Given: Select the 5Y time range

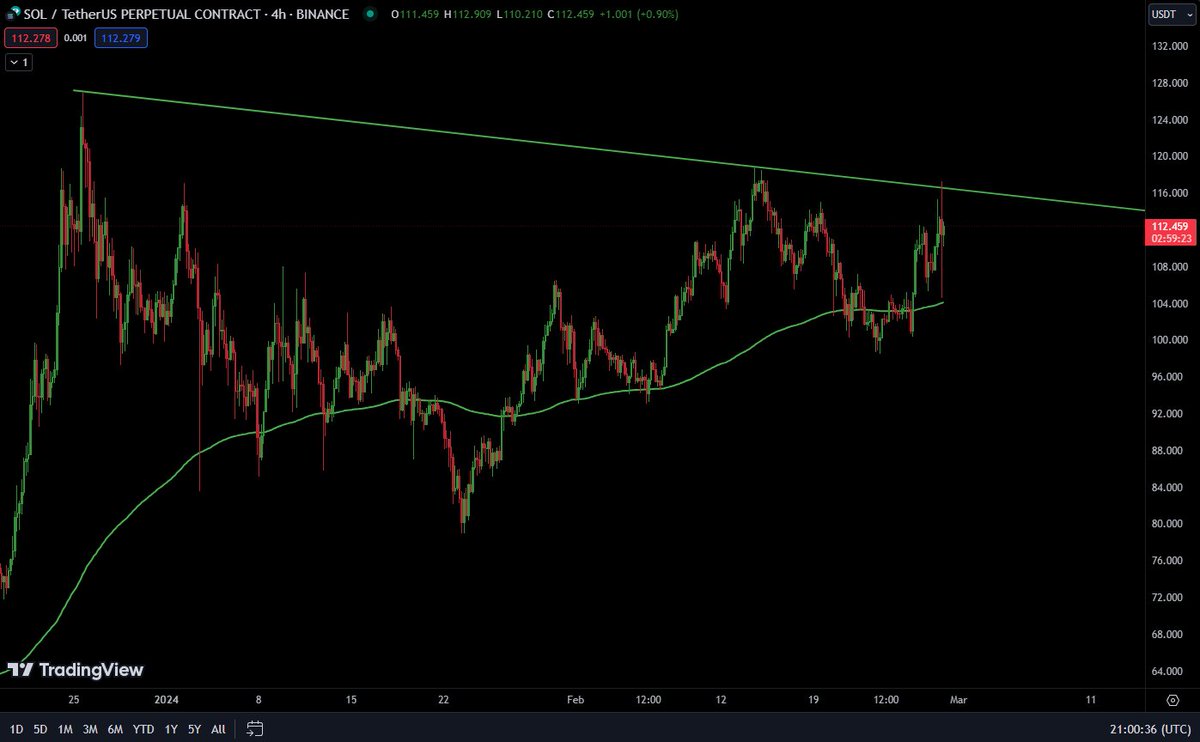Looking at the screenshot, I should pos(195,729).
